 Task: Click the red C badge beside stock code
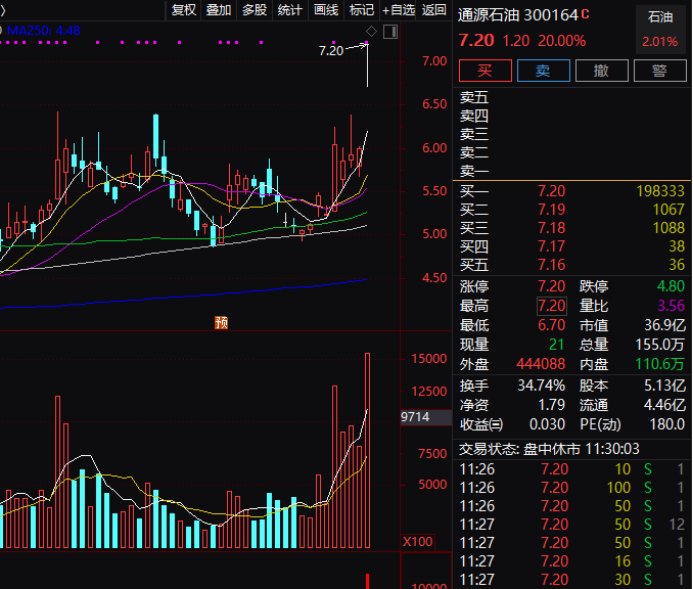[585, 15]
